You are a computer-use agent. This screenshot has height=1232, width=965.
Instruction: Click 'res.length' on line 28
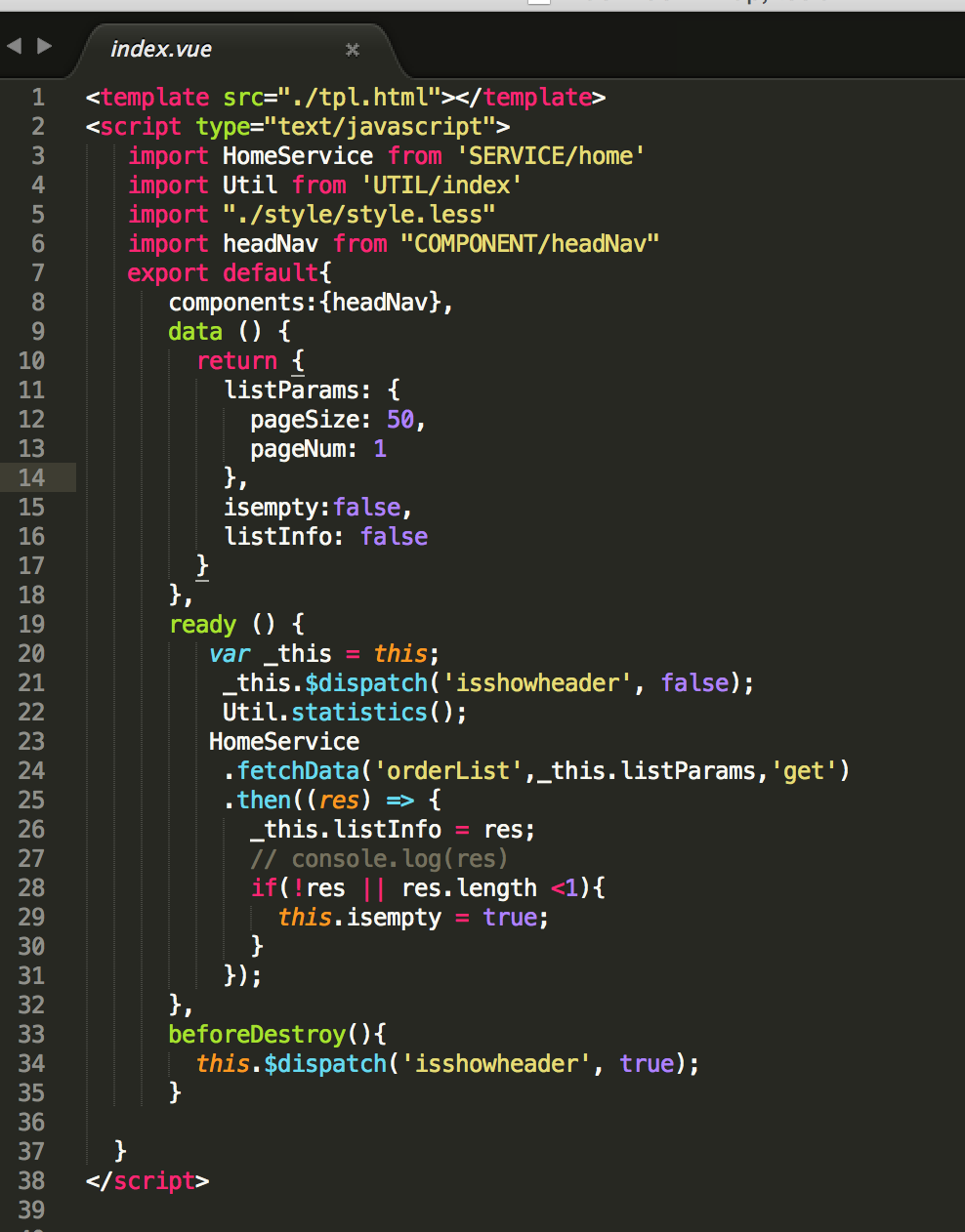click(x=469, y=887)
